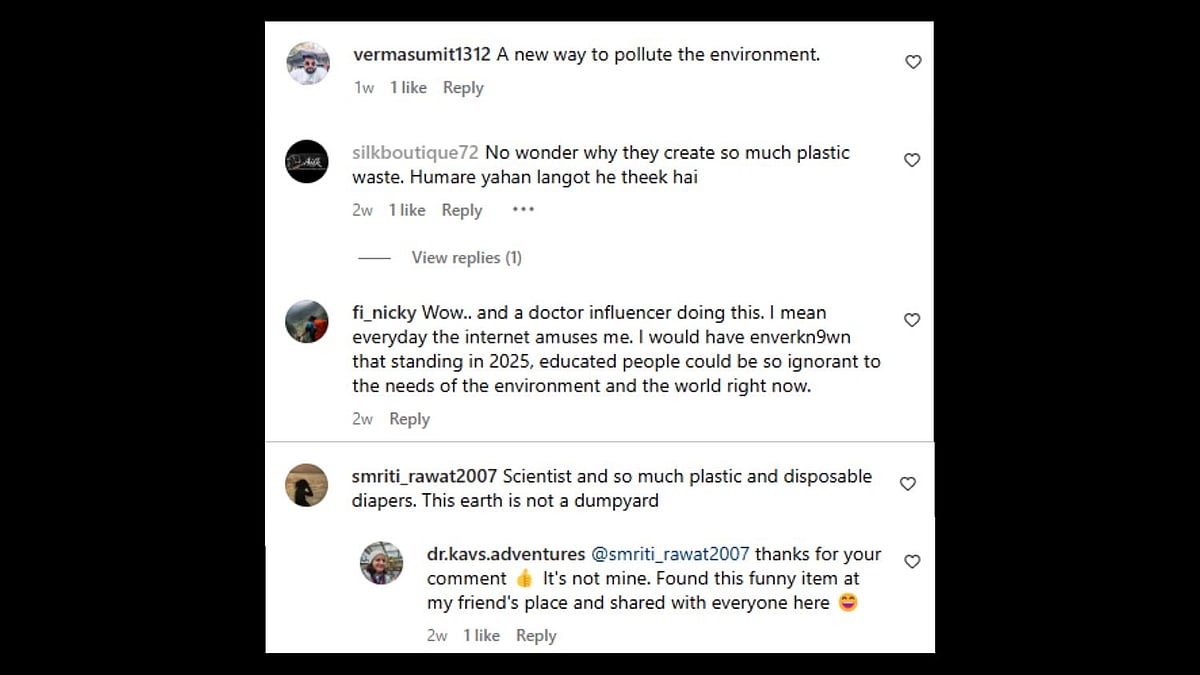The width and height of the screenshot is (1200, 675).
Task: Open the @smriti_rawat2007 mention link
Action: [x=670, y=554]
